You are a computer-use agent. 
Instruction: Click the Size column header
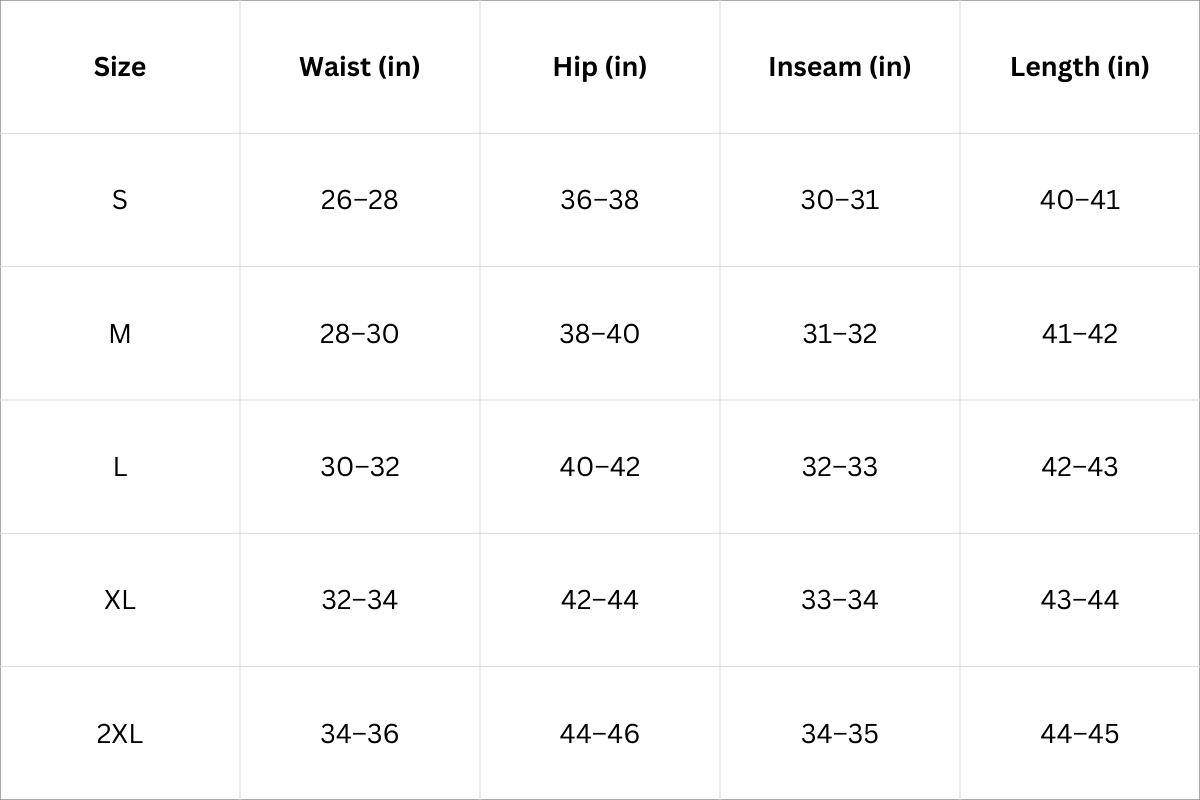coord(120,67)
